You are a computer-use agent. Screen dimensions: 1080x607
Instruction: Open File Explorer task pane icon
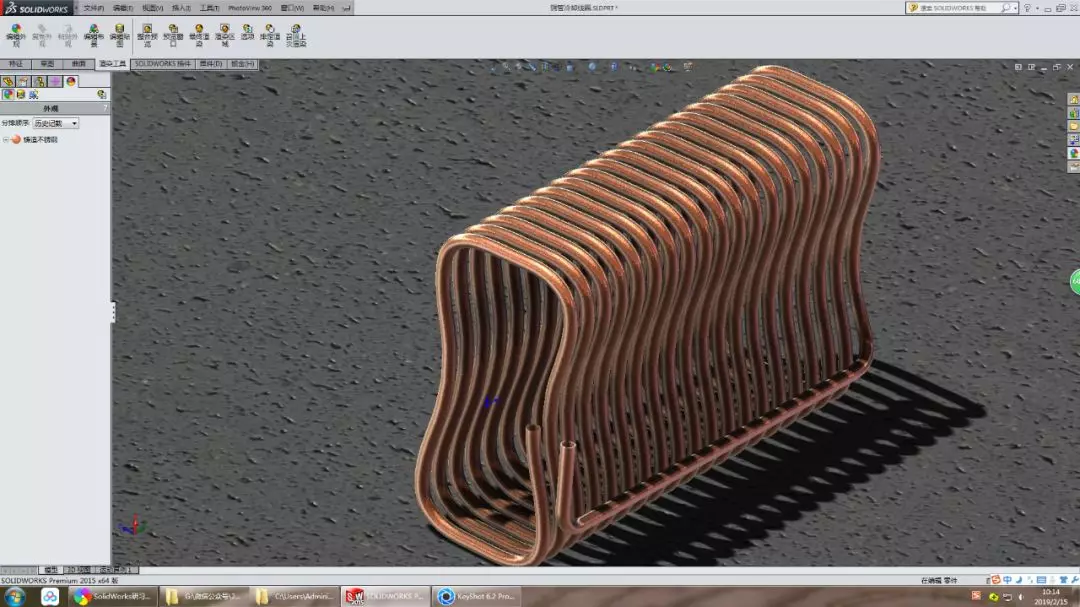point(1073,126)
